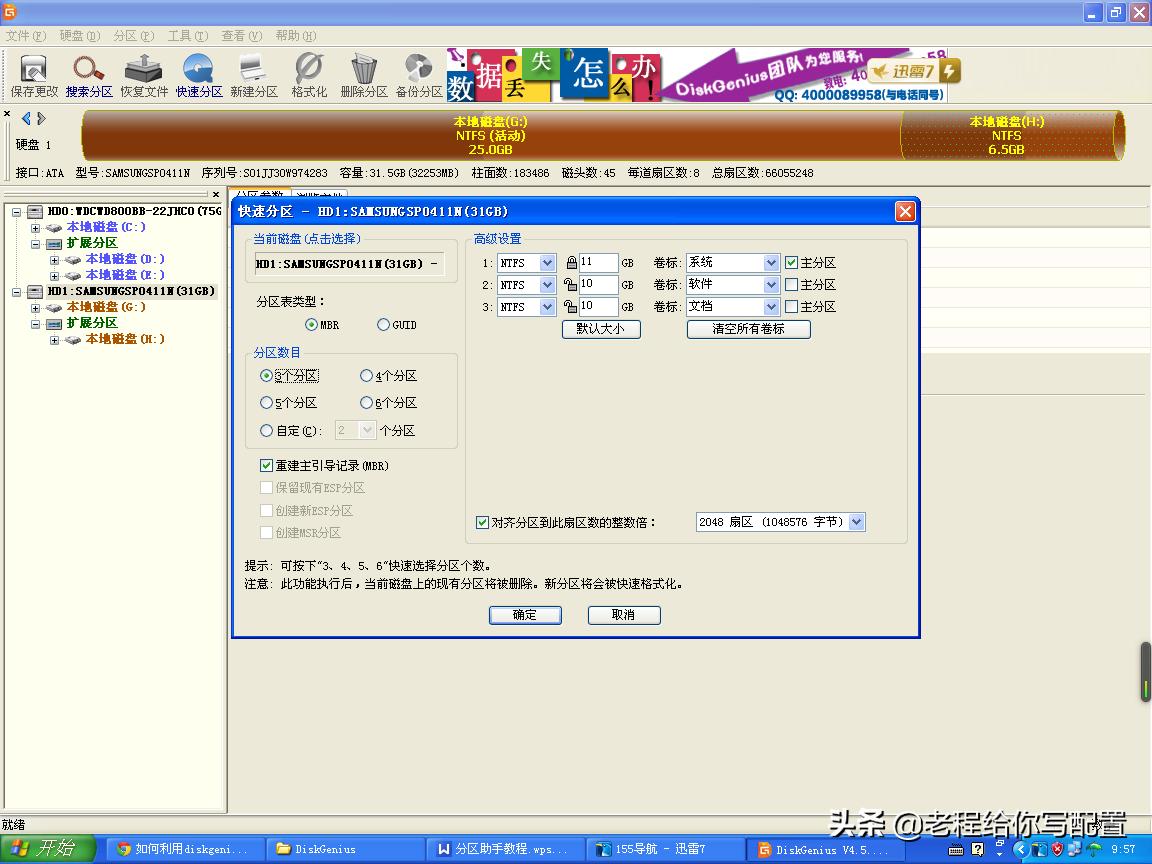Click the partition size input showing 11
1152x864 pixels.
(x=600, y=262)
